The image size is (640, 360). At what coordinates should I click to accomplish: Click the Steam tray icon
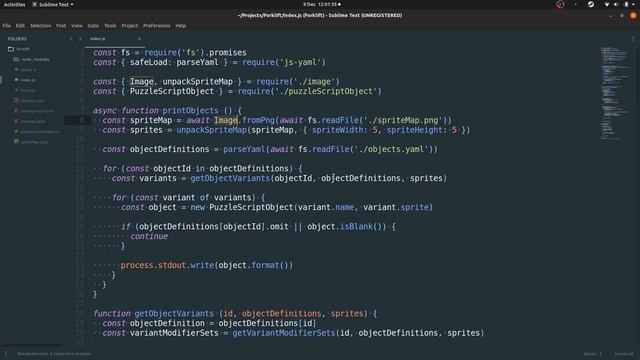point(591,4)
